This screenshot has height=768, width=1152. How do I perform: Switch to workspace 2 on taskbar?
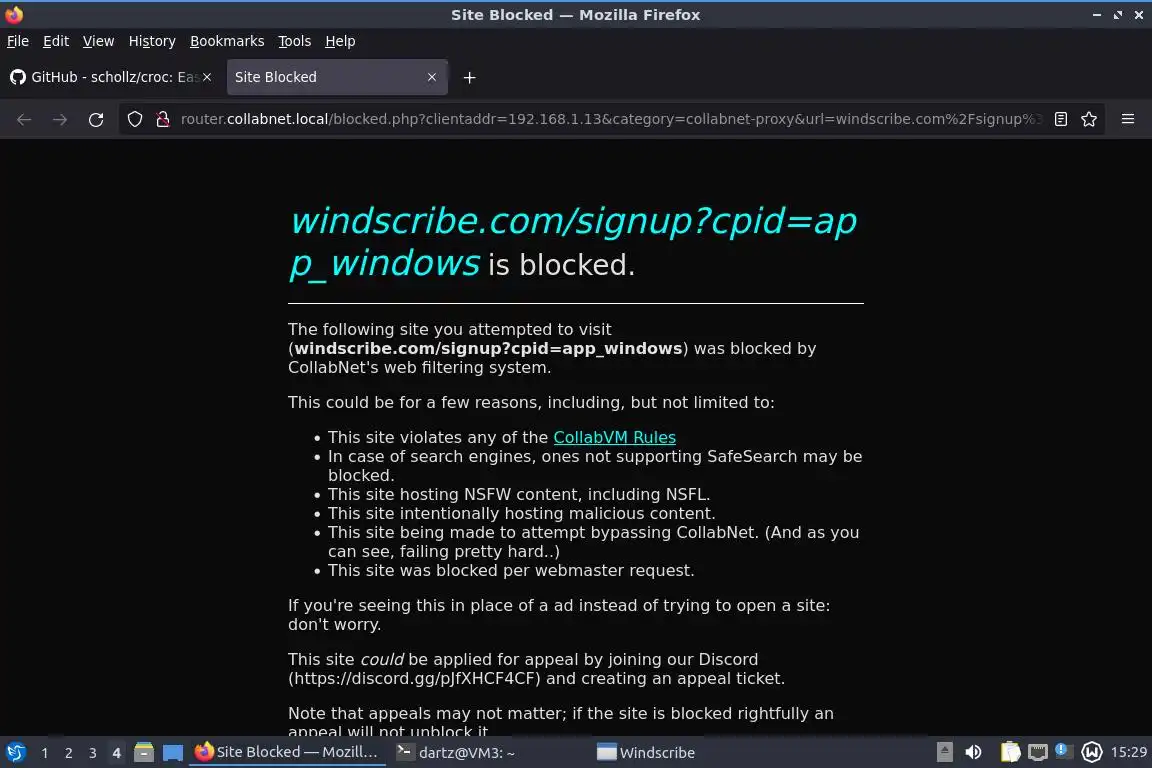(x=69, y=753)
